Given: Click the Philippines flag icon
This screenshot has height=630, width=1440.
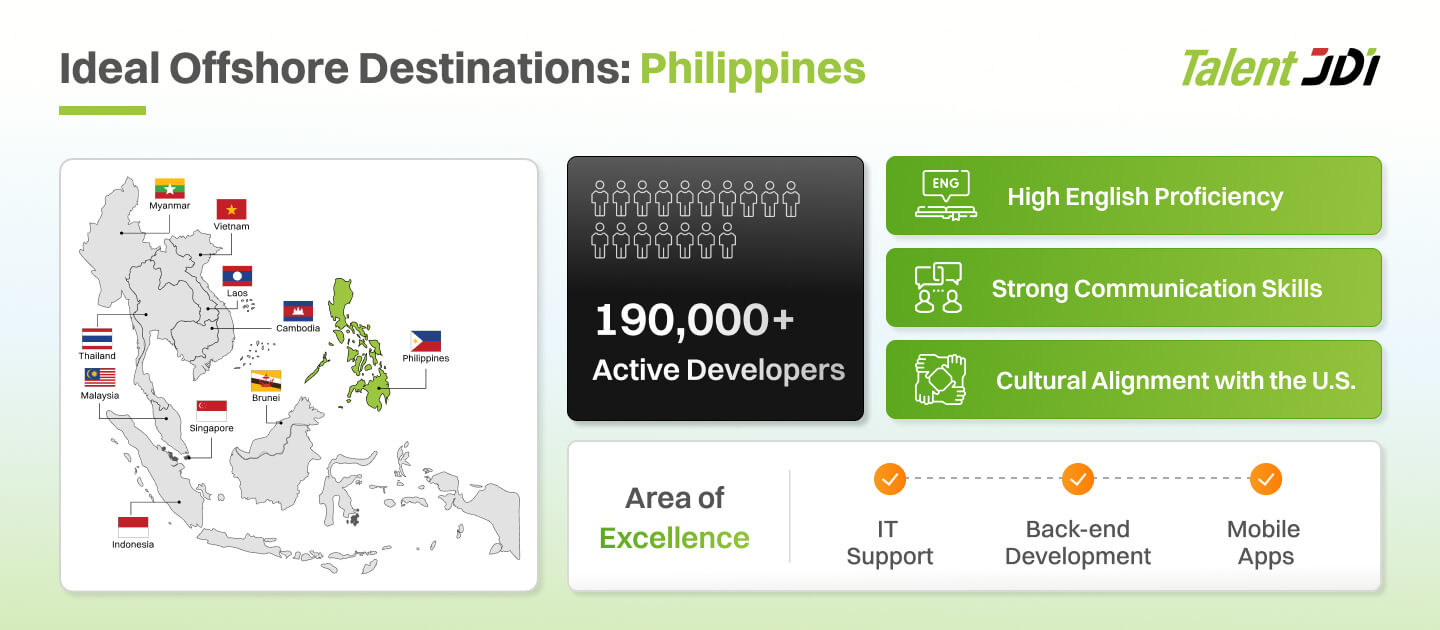Looking at the screenshot, I should 426,341.
